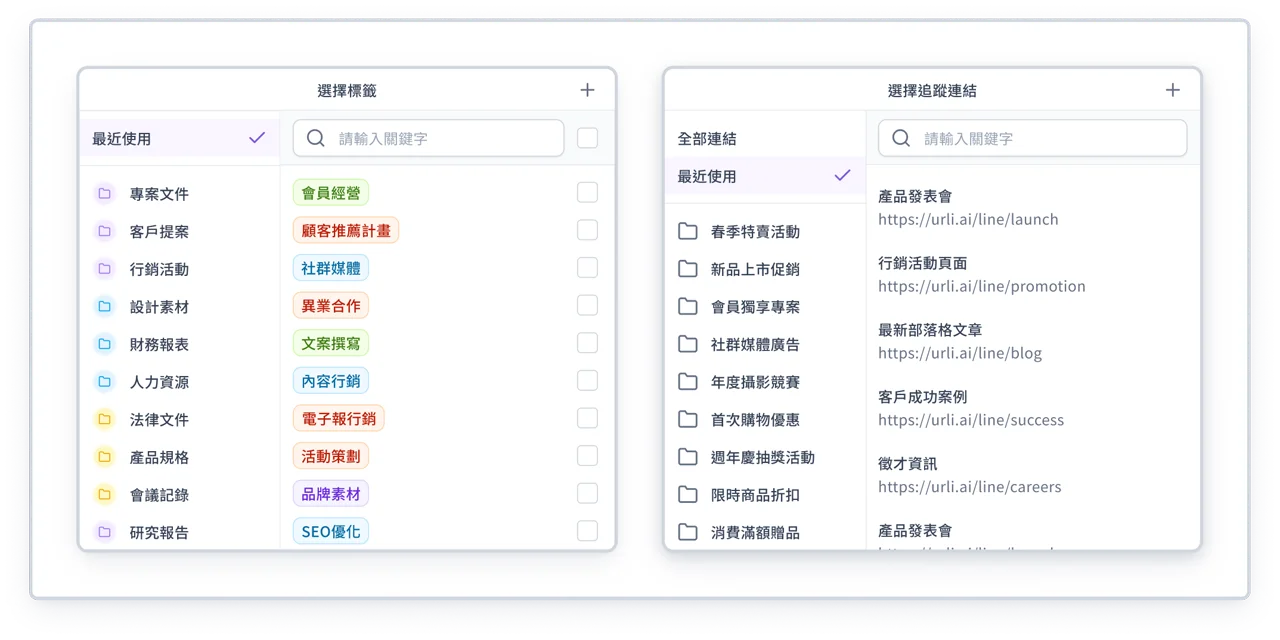
Task: Click the yellow folder icon beside 產品規格
Action: (x=105, y=457)
